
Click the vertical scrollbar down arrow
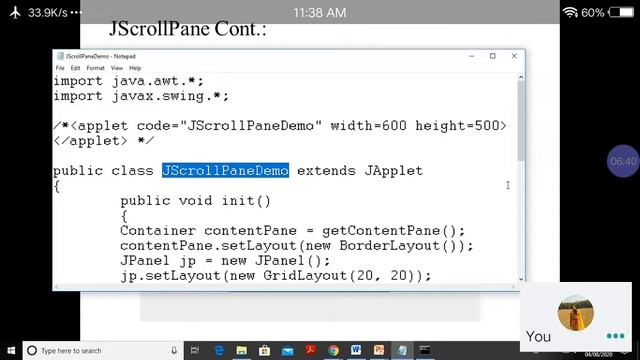tap(521, 279)
